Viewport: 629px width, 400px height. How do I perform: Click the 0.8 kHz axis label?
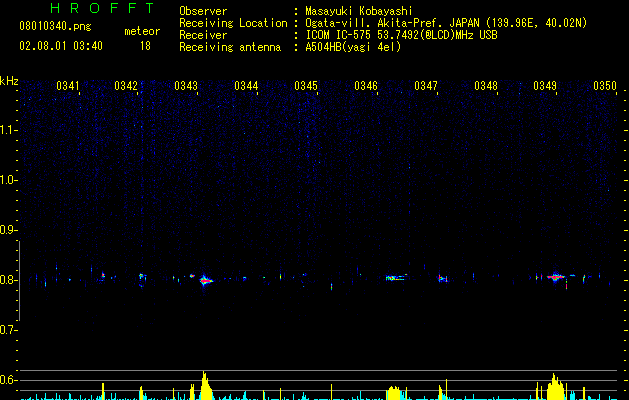point(8,280)
